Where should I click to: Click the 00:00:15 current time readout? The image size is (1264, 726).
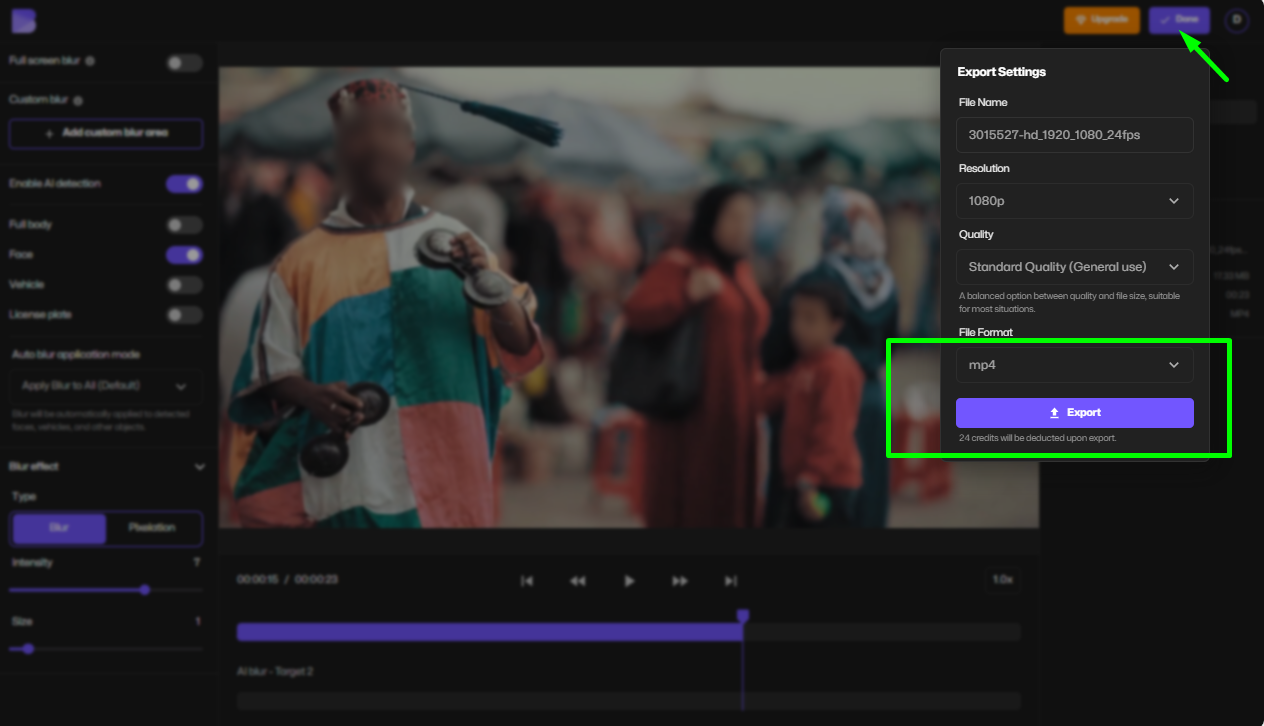pos(257,580)
